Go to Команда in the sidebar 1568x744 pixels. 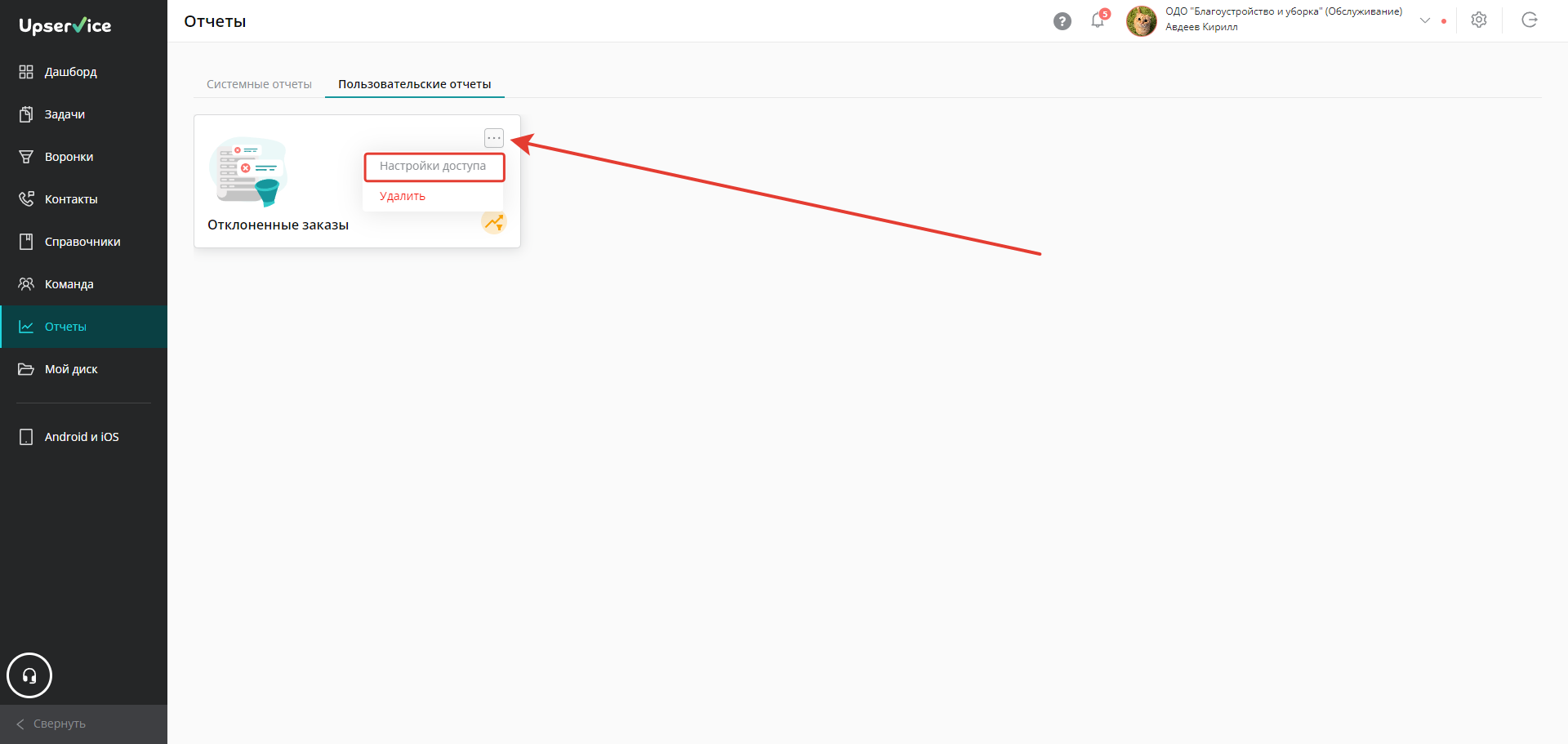(83, 284)
